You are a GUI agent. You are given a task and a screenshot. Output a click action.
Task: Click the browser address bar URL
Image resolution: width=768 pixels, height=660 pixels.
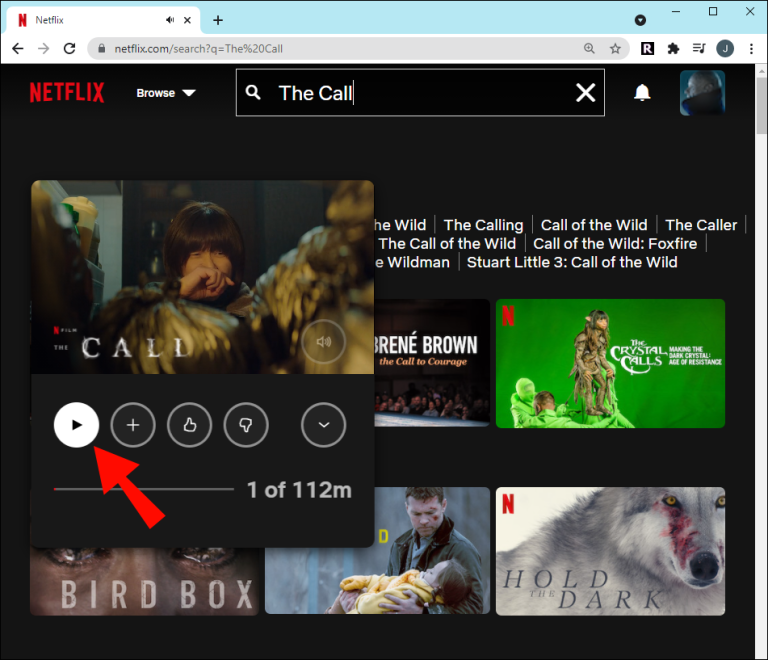198,48
